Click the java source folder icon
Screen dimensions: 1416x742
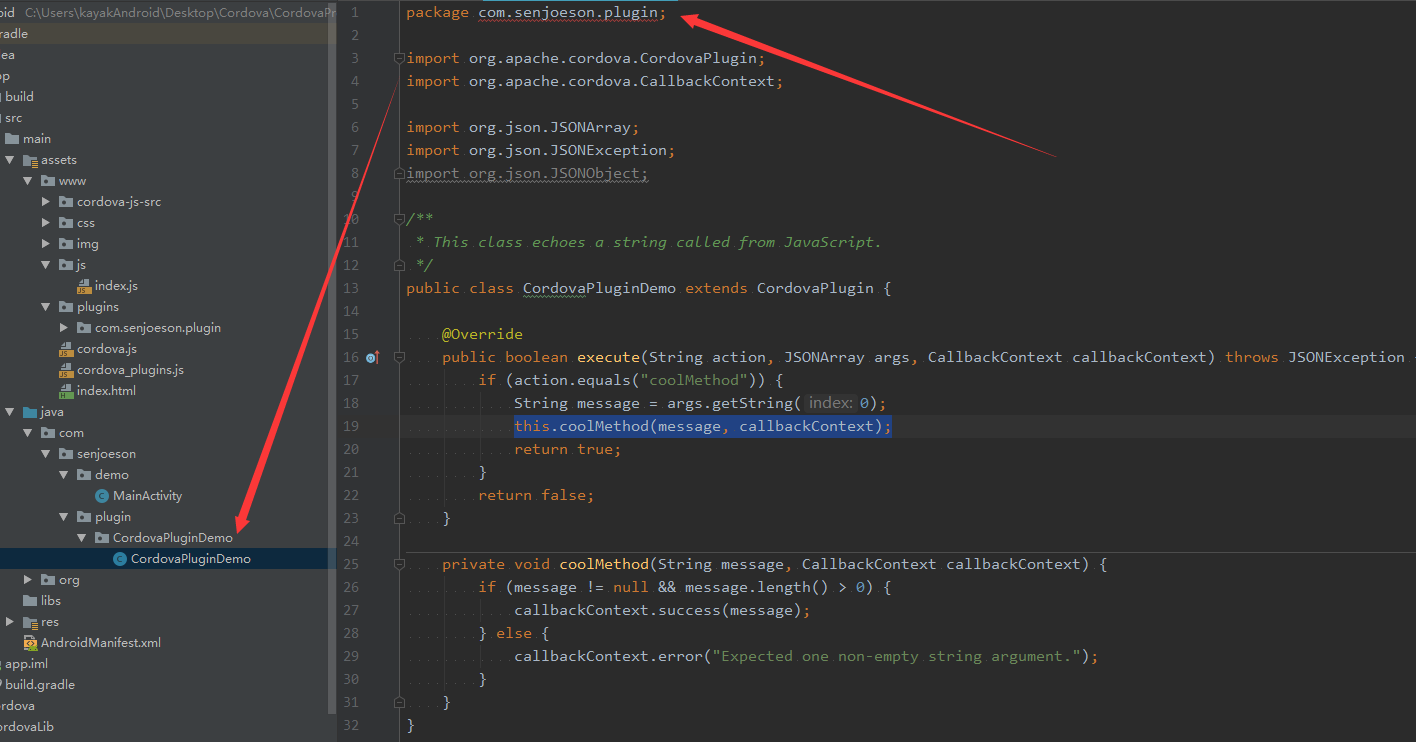(30, 412)
